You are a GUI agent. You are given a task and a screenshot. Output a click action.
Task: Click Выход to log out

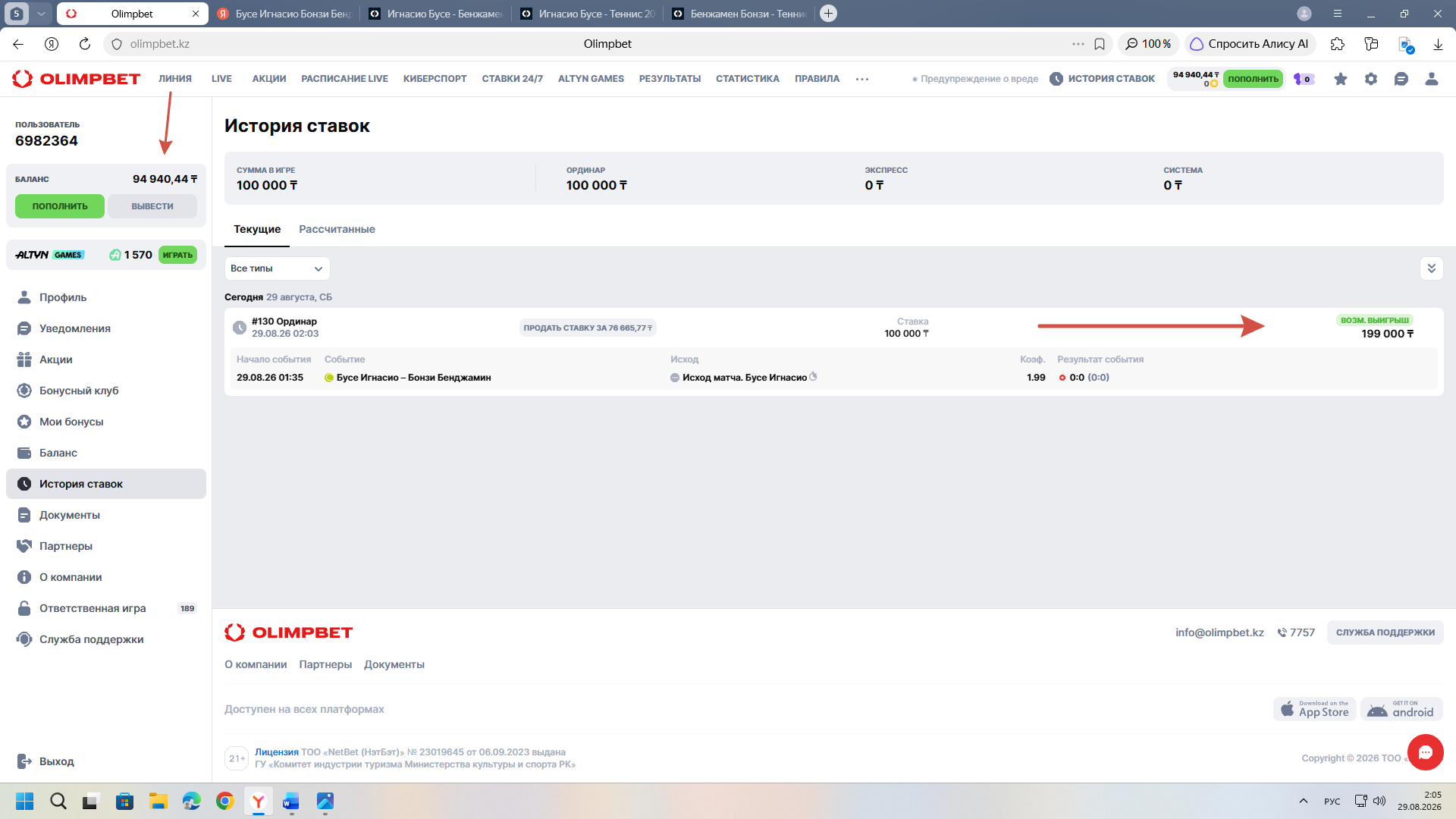pyautogui.click(x=45, y=761)
